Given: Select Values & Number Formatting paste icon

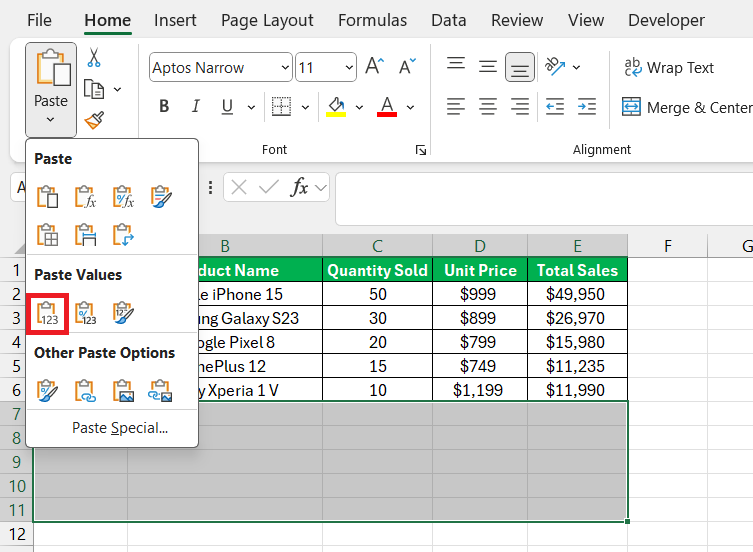Looking at the screenshot, I should pyautogui.click(x=85, y=313).
